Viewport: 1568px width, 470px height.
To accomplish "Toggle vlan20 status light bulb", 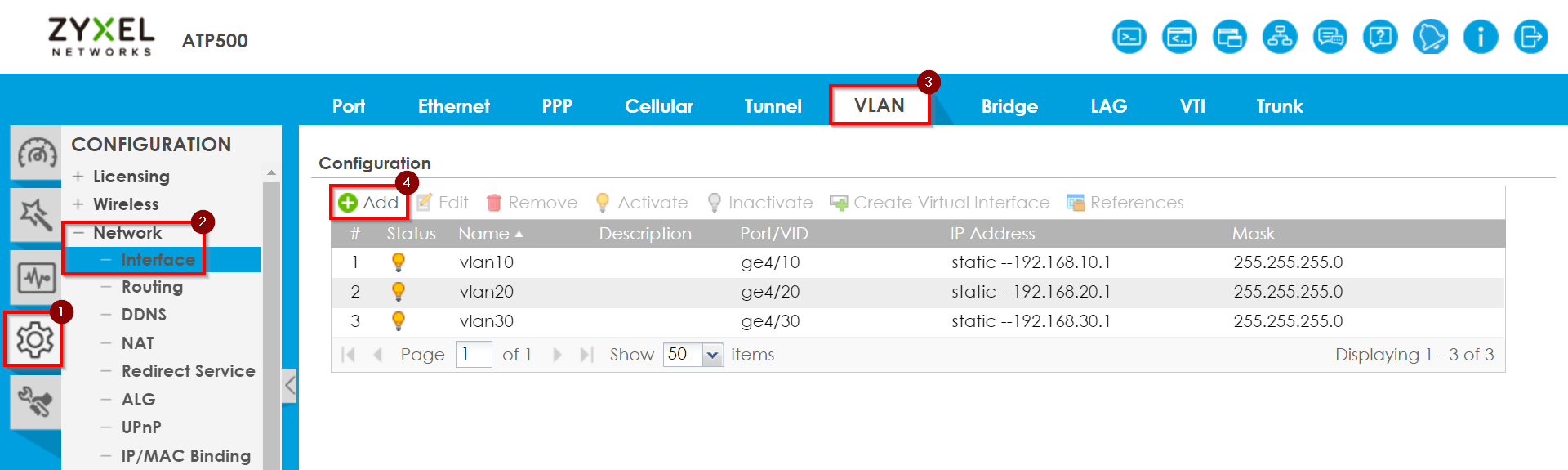I will (399, 292).
